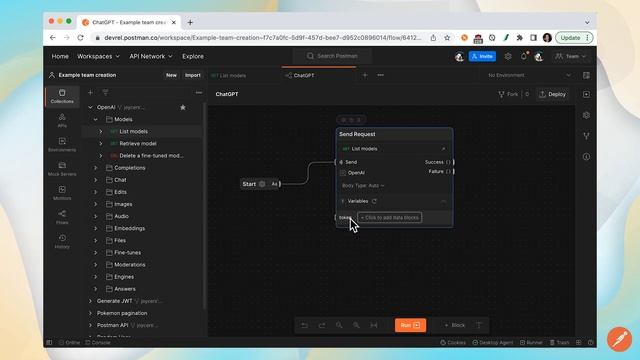Open Trash in status bar
The height and width of the screenshot is (360, 640).
tap(559, 342)
